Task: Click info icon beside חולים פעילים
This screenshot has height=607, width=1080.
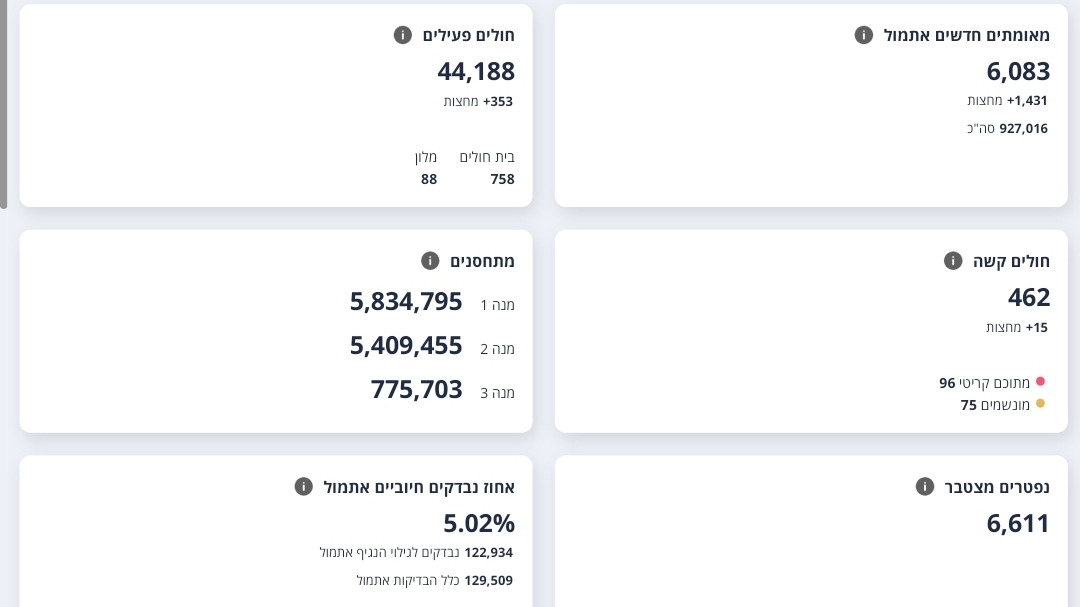Action: (x=403, y=35)
